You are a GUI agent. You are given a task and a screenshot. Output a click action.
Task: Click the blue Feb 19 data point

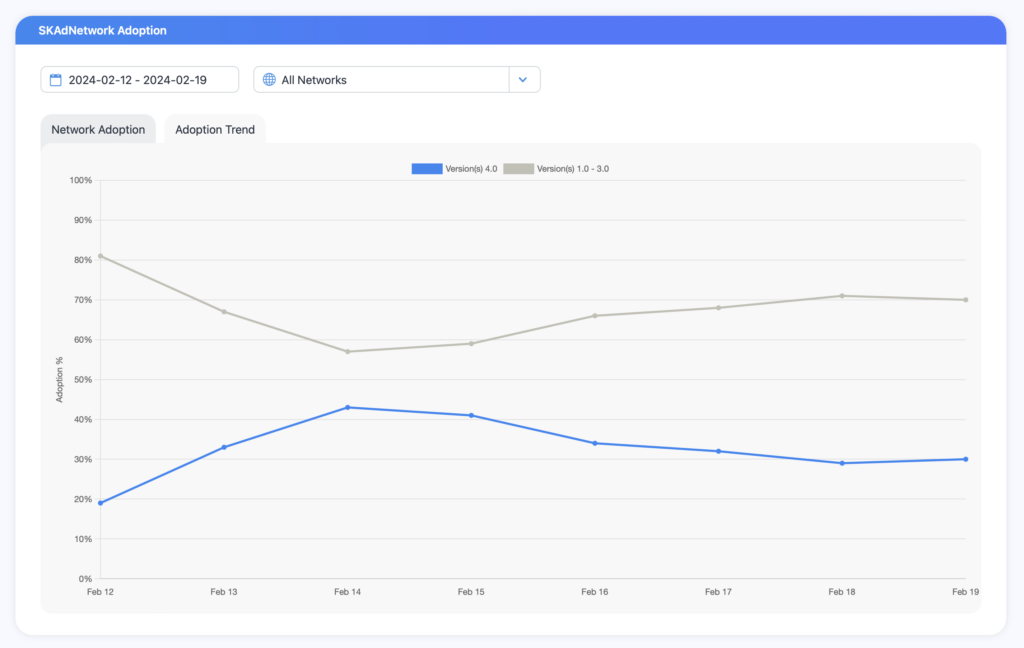[x=966, y=459]
